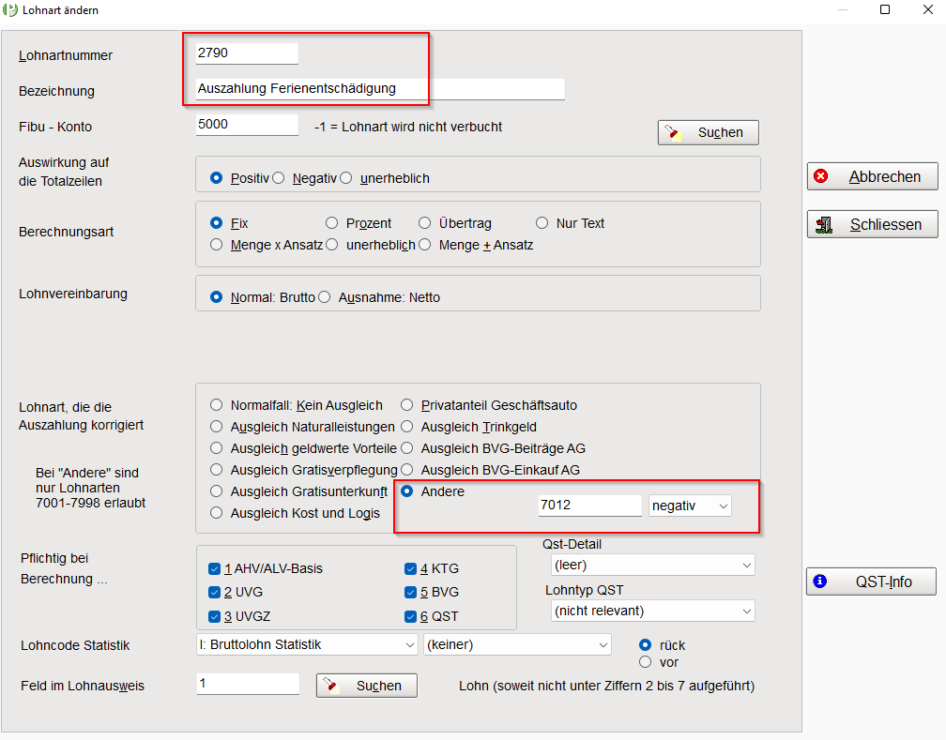Viewport: 946px width, 740px height.
Task: Expand the Qst-Detail (leer) dropdown
Action: (x=653, y=565)
